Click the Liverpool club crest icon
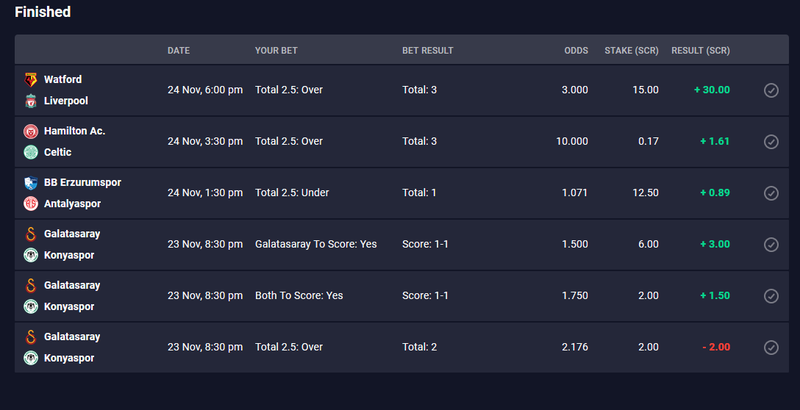The height and width of the screenshot is (410, 800). pos(31,101)
